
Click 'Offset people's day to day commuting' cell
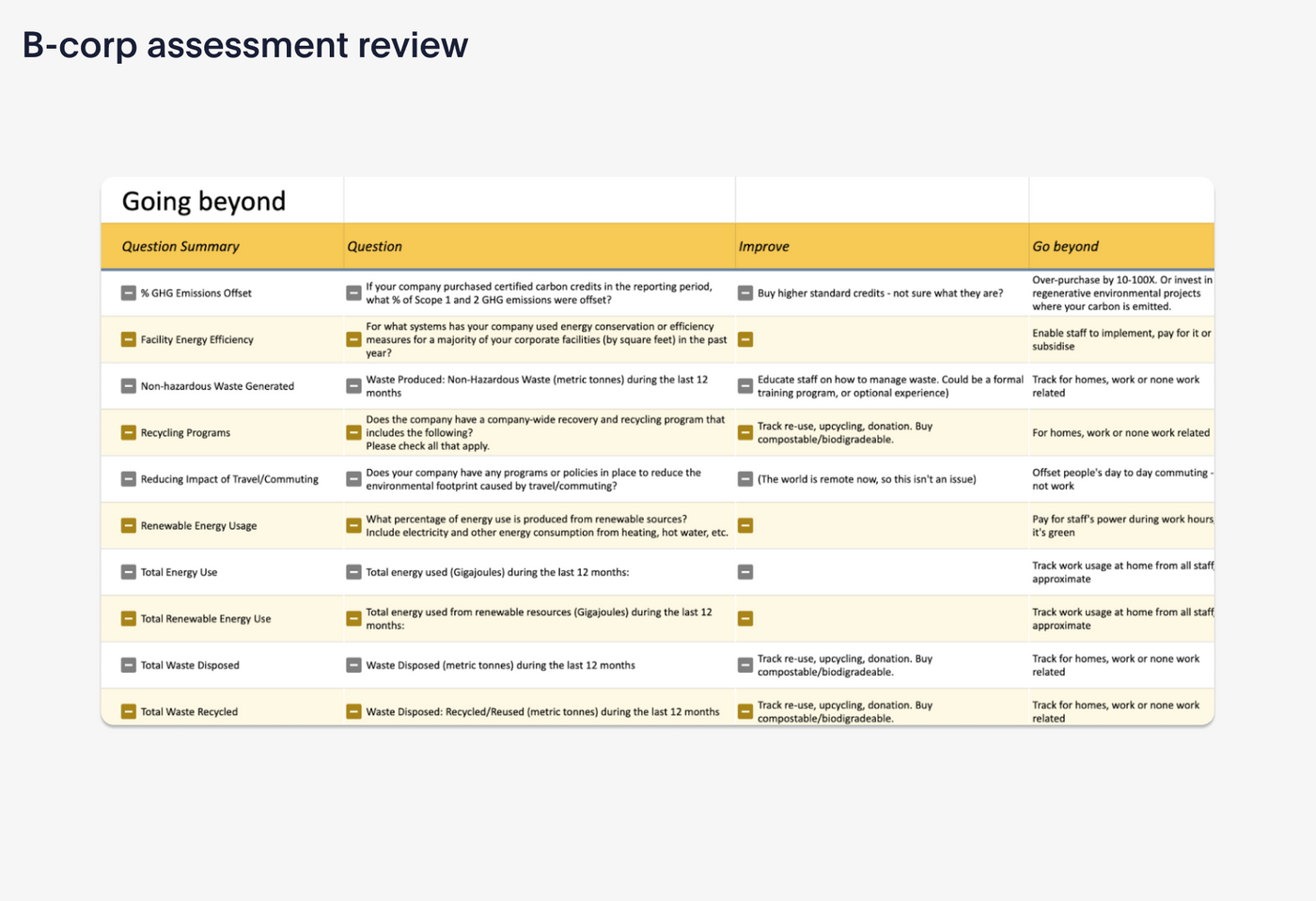(x=1122, y=479)
